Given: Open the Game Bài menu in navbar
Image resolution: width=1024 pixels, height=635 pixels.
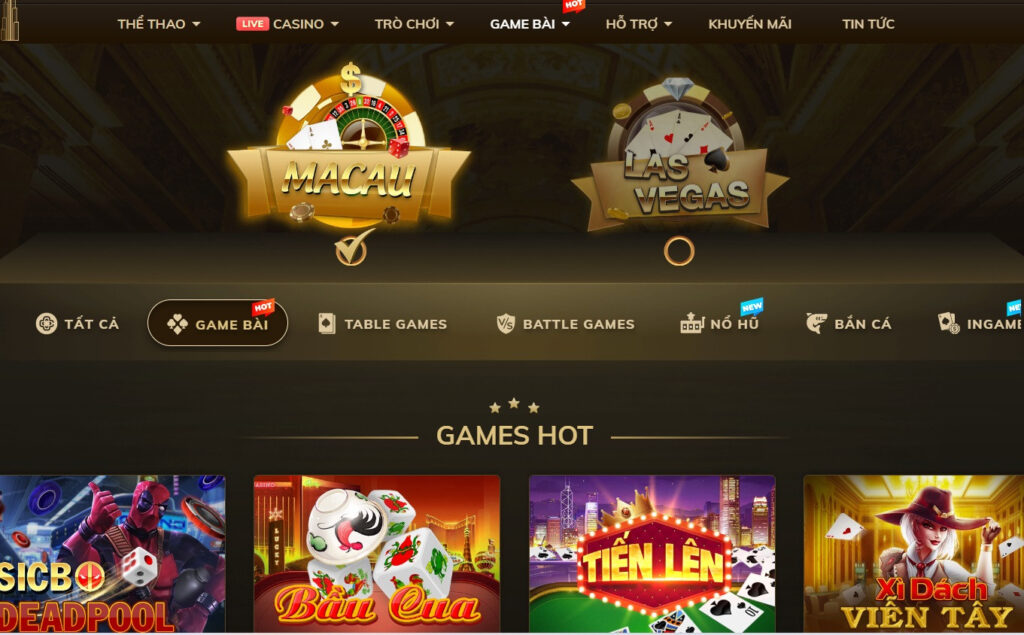Looking at the screenshot, I should point(530,24).
